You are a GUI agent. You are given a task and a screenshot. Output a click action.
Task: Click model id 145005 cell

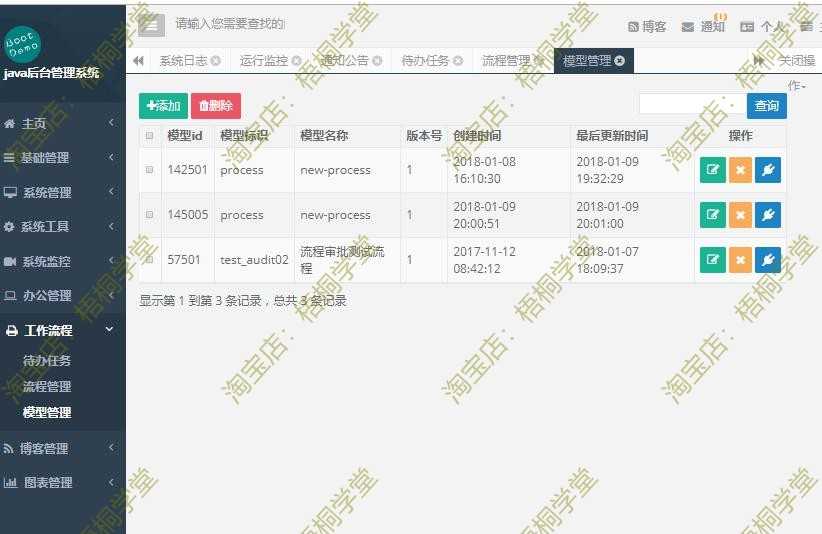coord(188,215)
